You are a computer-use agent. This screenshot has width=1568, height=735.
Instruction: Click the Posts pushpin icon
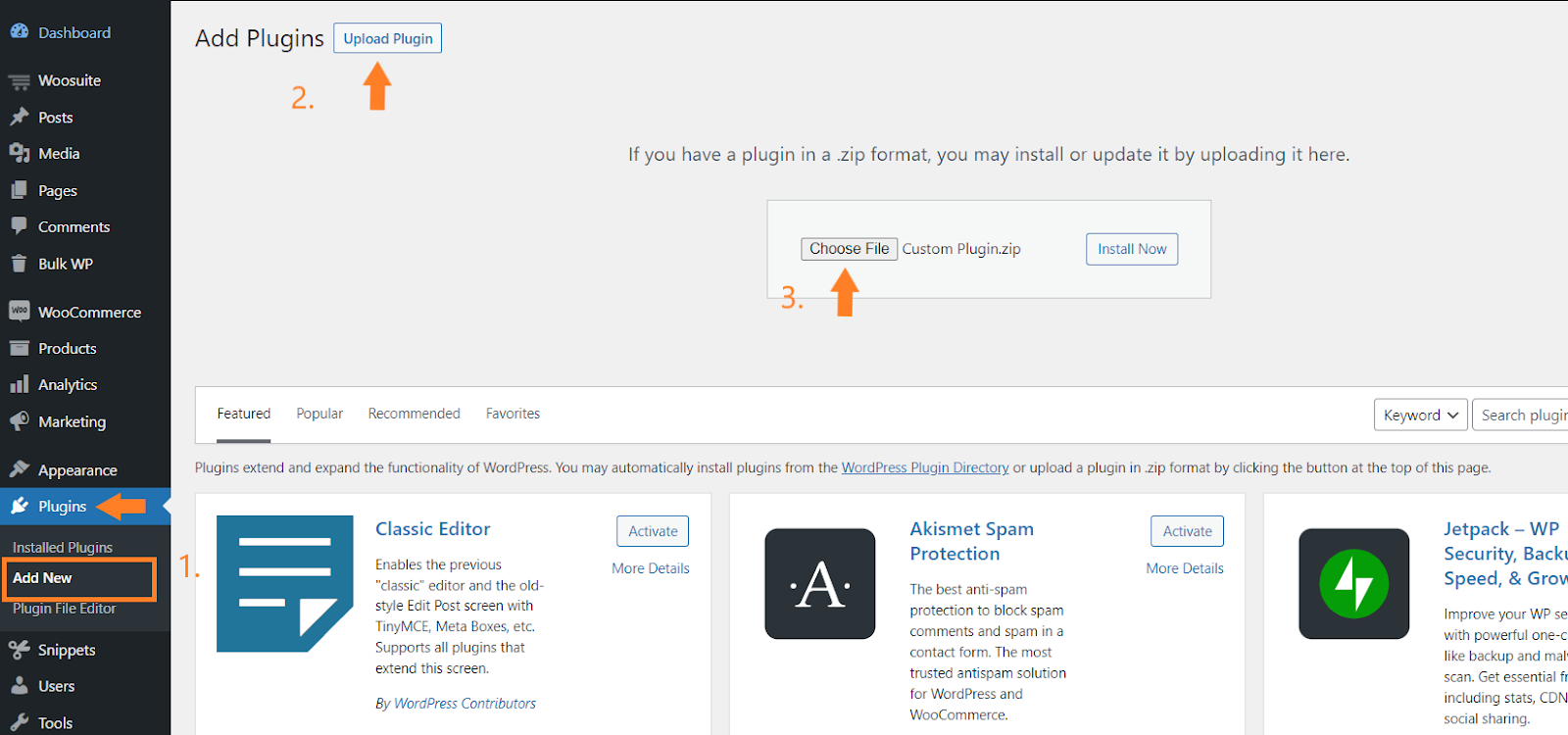click(20, 117)
